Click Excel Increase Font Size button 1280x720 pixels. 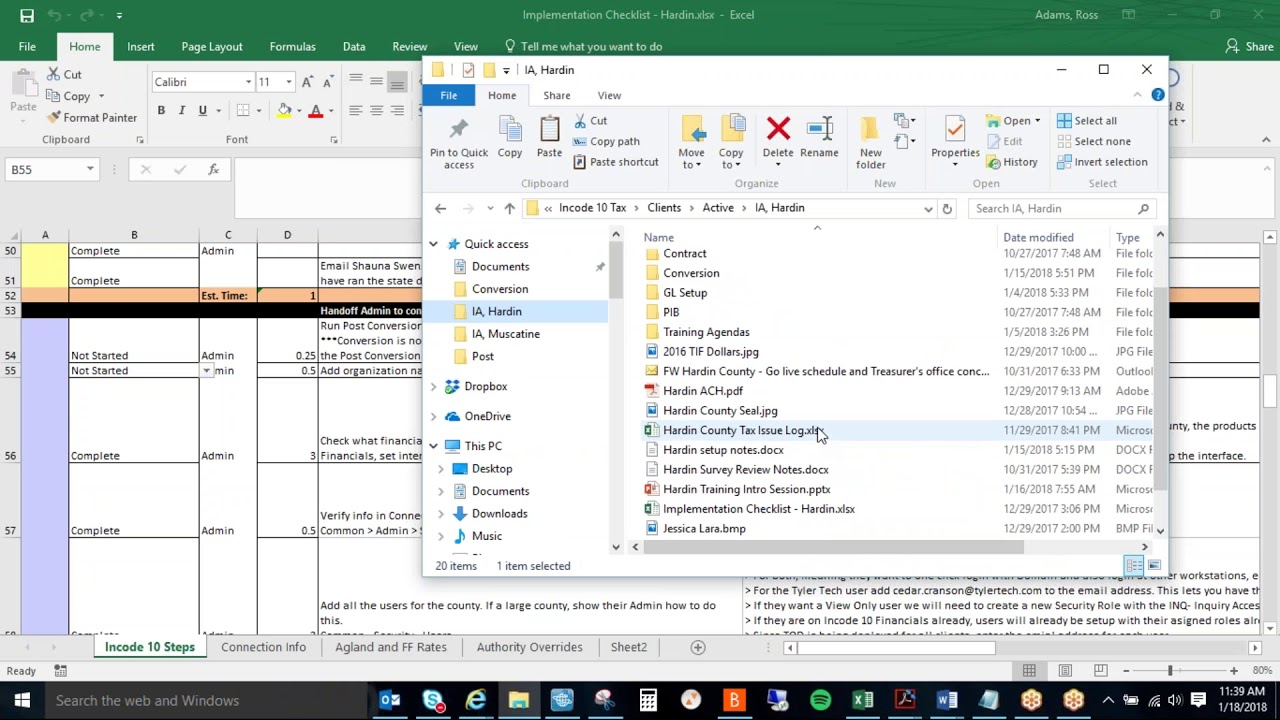308,82
